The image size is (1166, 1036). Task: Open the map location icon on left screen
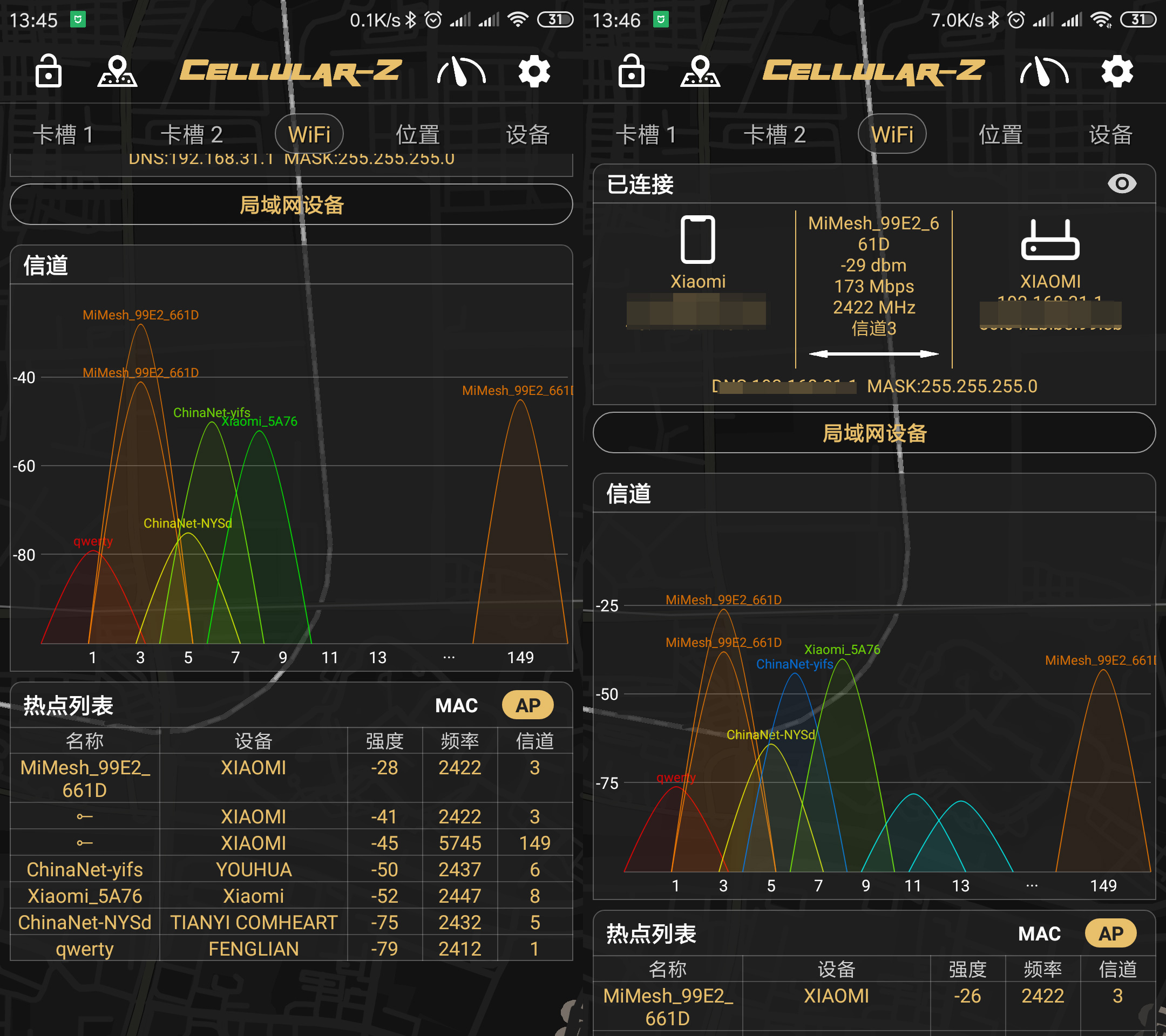(117, 72)
